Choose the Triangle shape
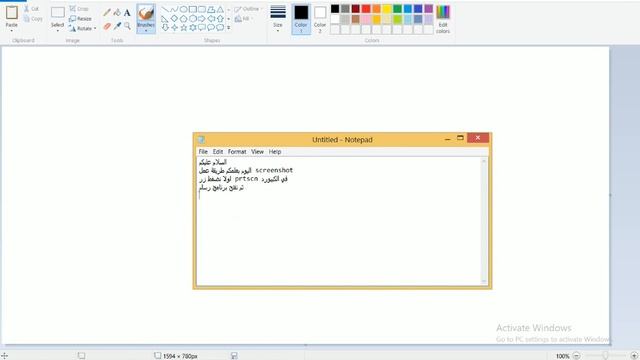 220,9
